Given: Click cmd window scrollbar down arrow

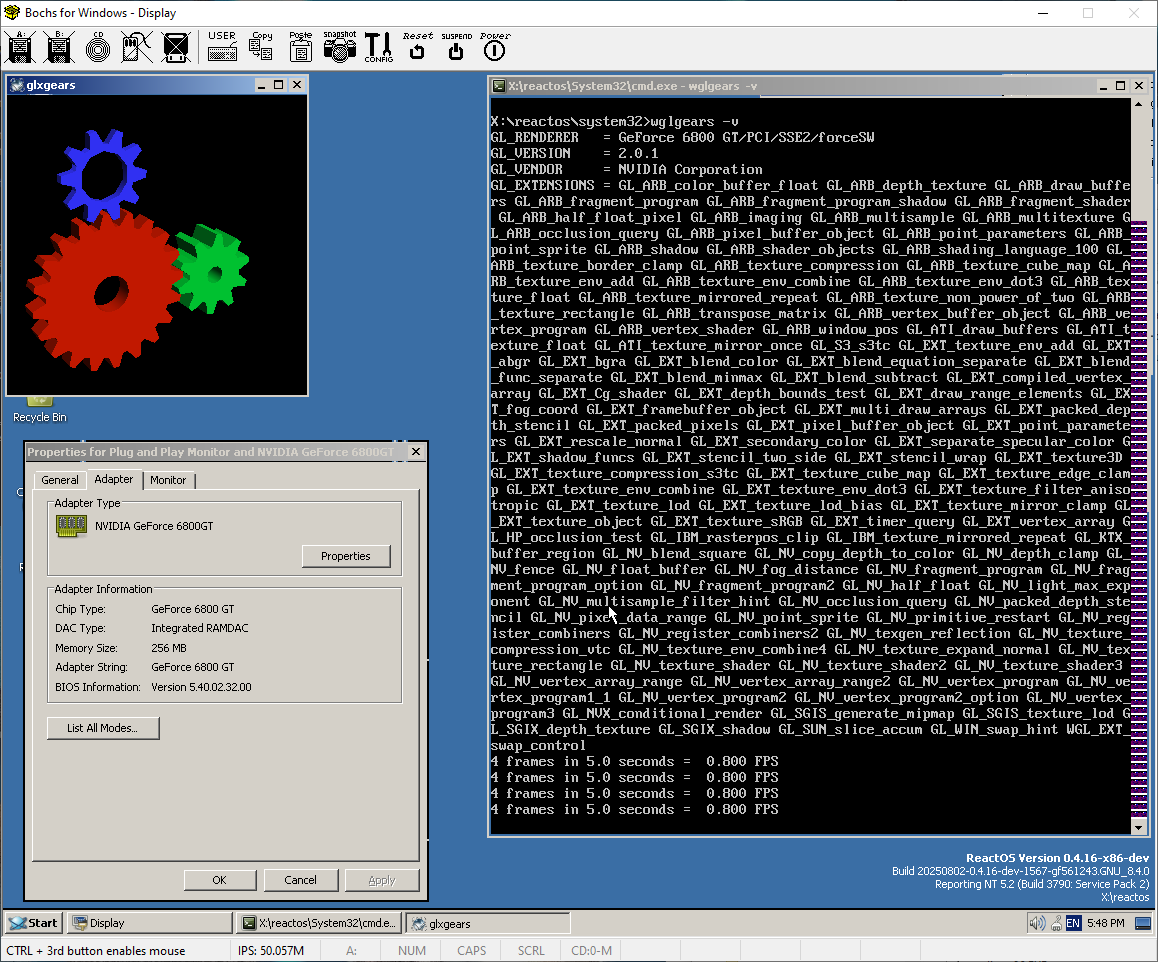Looking at the screenshot, I should [1139, 828].
